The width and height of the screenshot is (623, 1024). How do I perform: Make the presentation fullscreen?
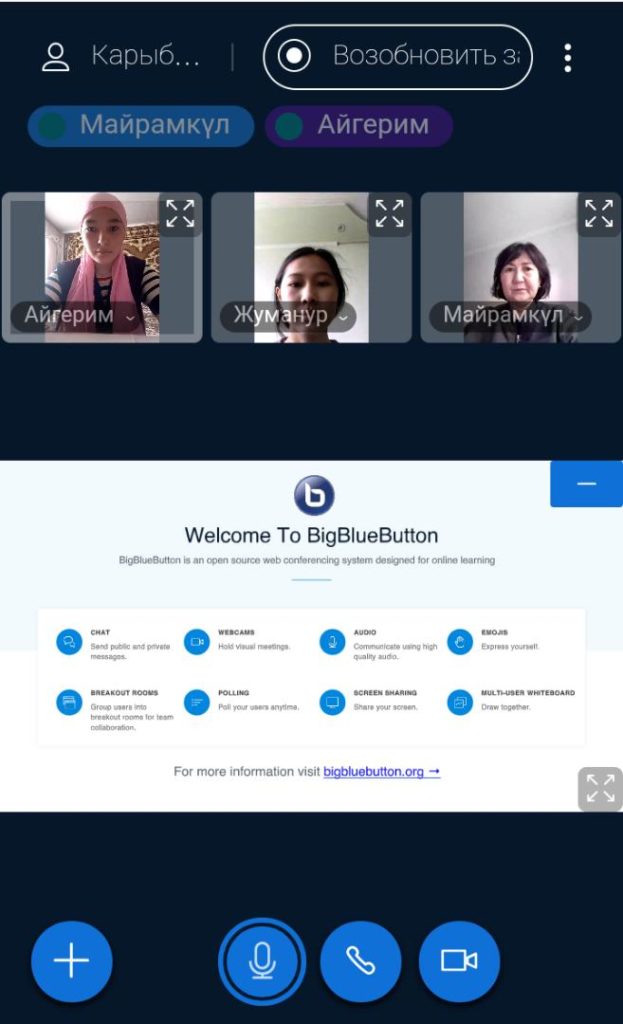[600, 789]
